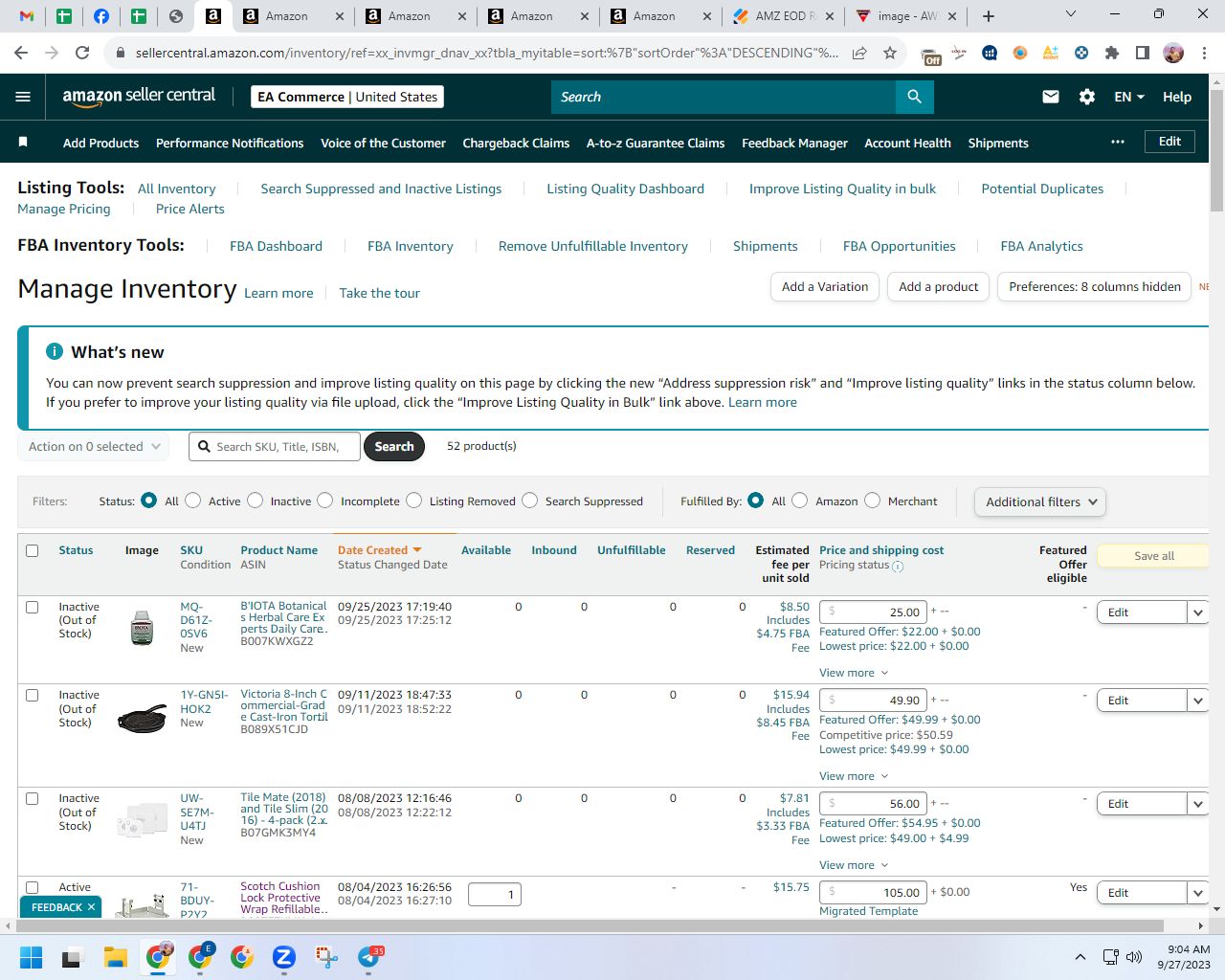This screenshot has width=1225, height=980.
Task: Click the horizontal page scrollbar
Action: point(589,926)
